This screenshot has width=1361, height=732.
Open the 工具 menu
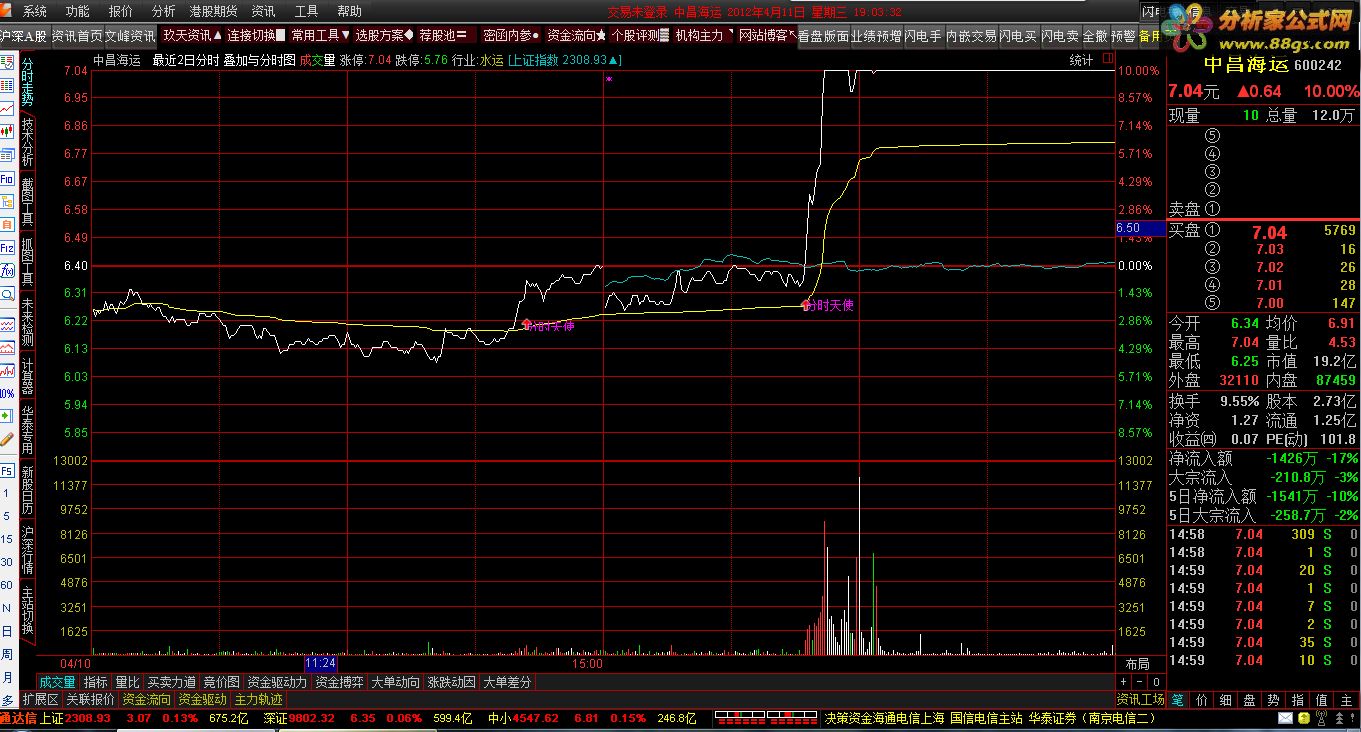click(307, 11)
